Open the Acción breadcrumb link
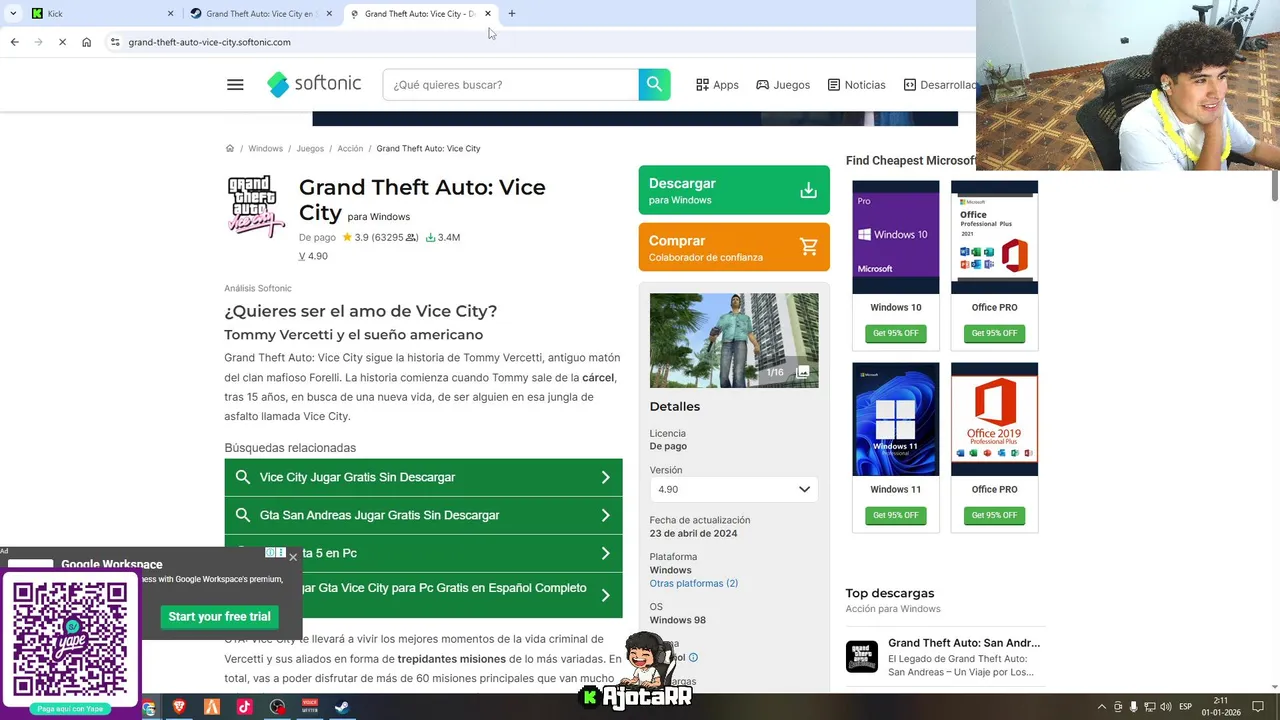Image resolution: width=1280 pixels, height=720 pixels. (350, 148)
